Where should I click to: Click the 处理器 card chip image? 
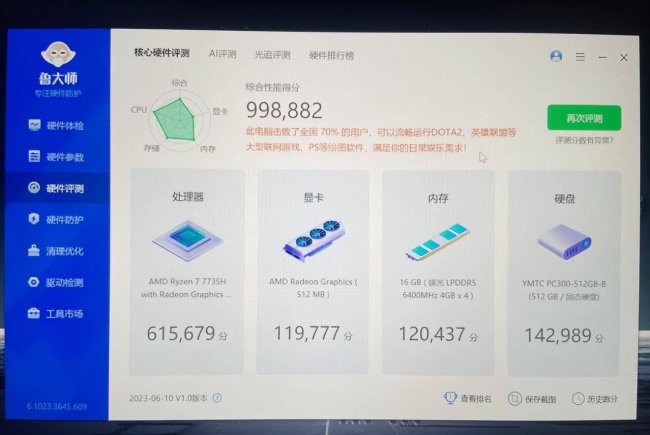point(188,241)
